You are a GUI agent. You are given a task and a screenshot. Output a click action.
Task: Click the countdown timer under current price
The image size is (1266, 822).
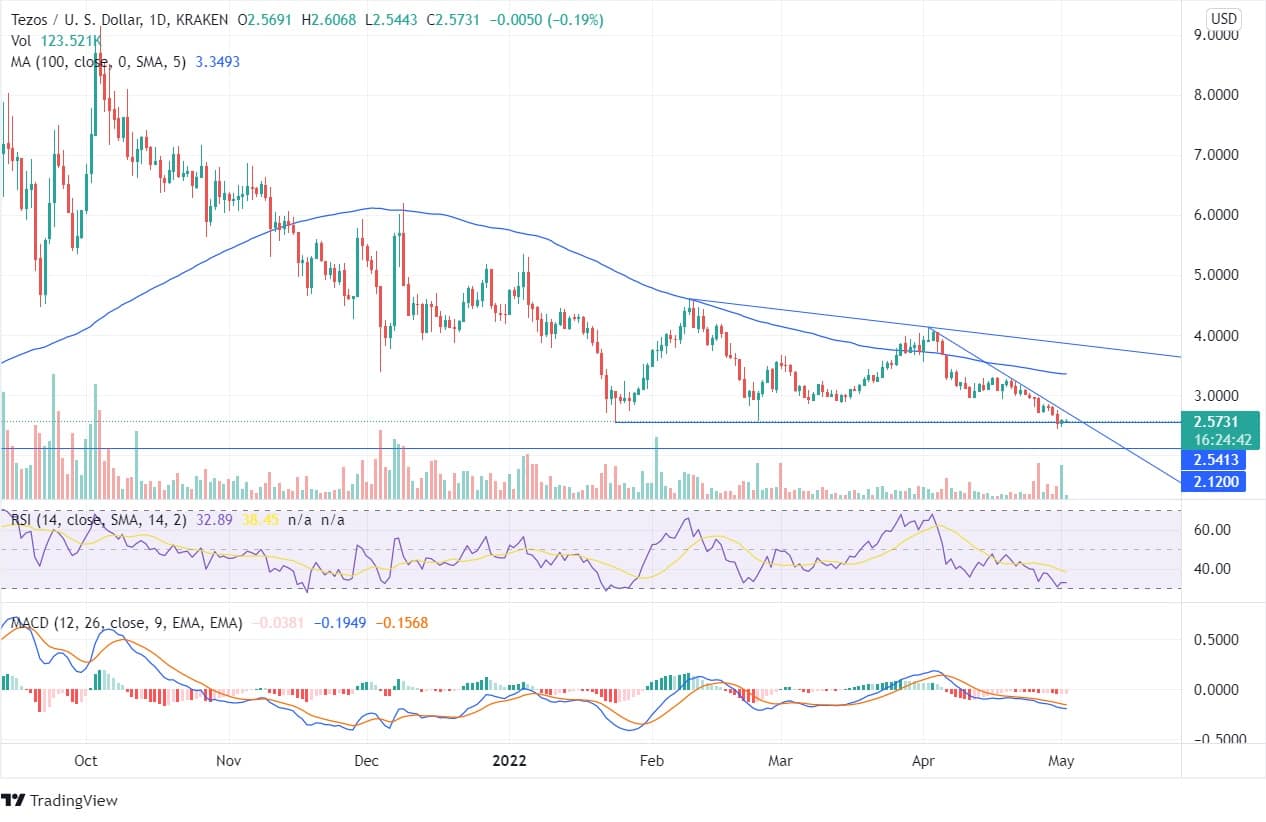click(x=1222, y=439)
